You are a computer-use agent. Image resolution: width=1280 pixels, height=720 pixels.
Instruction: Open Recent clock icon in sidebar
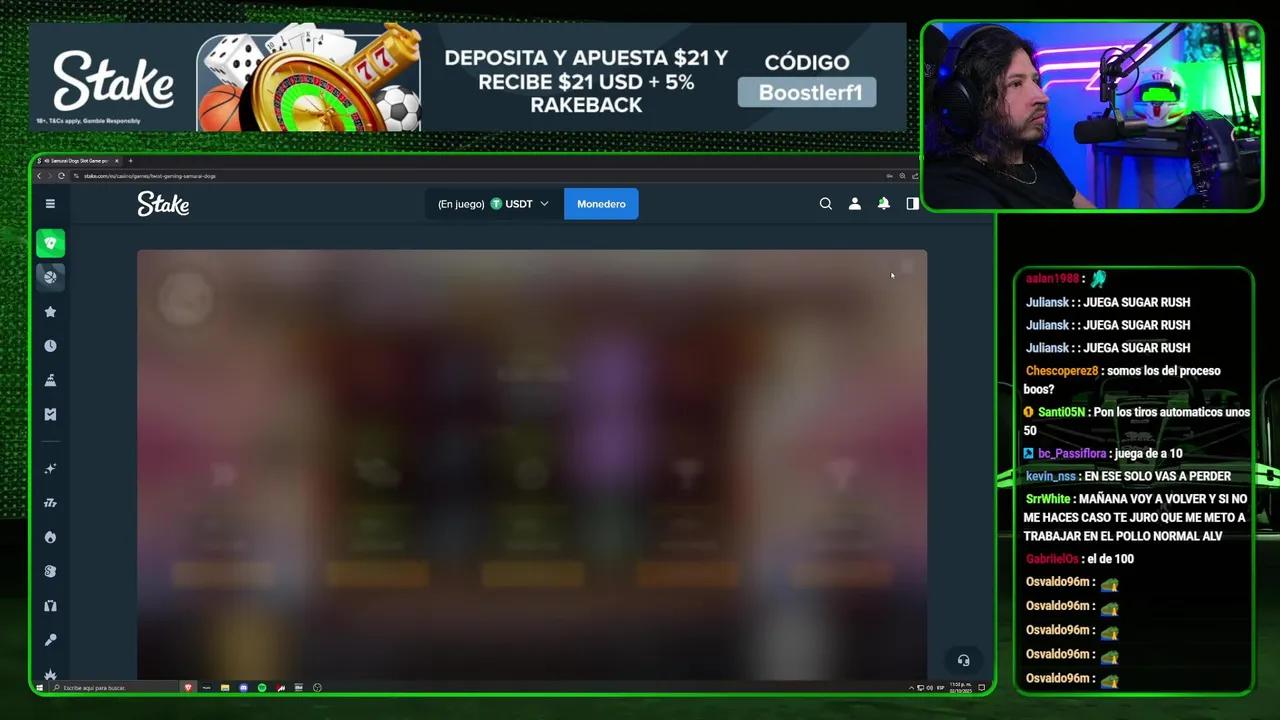(50, 346)
